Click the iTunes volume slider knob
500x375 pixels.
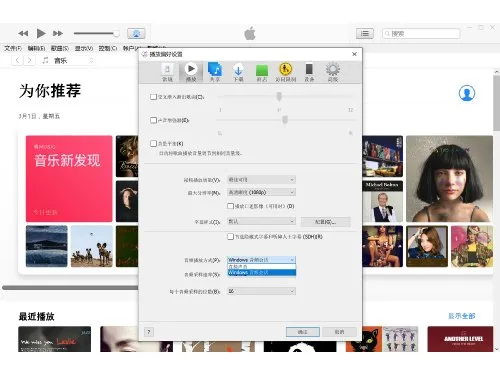pyautogui.click(x=116, y=33)
